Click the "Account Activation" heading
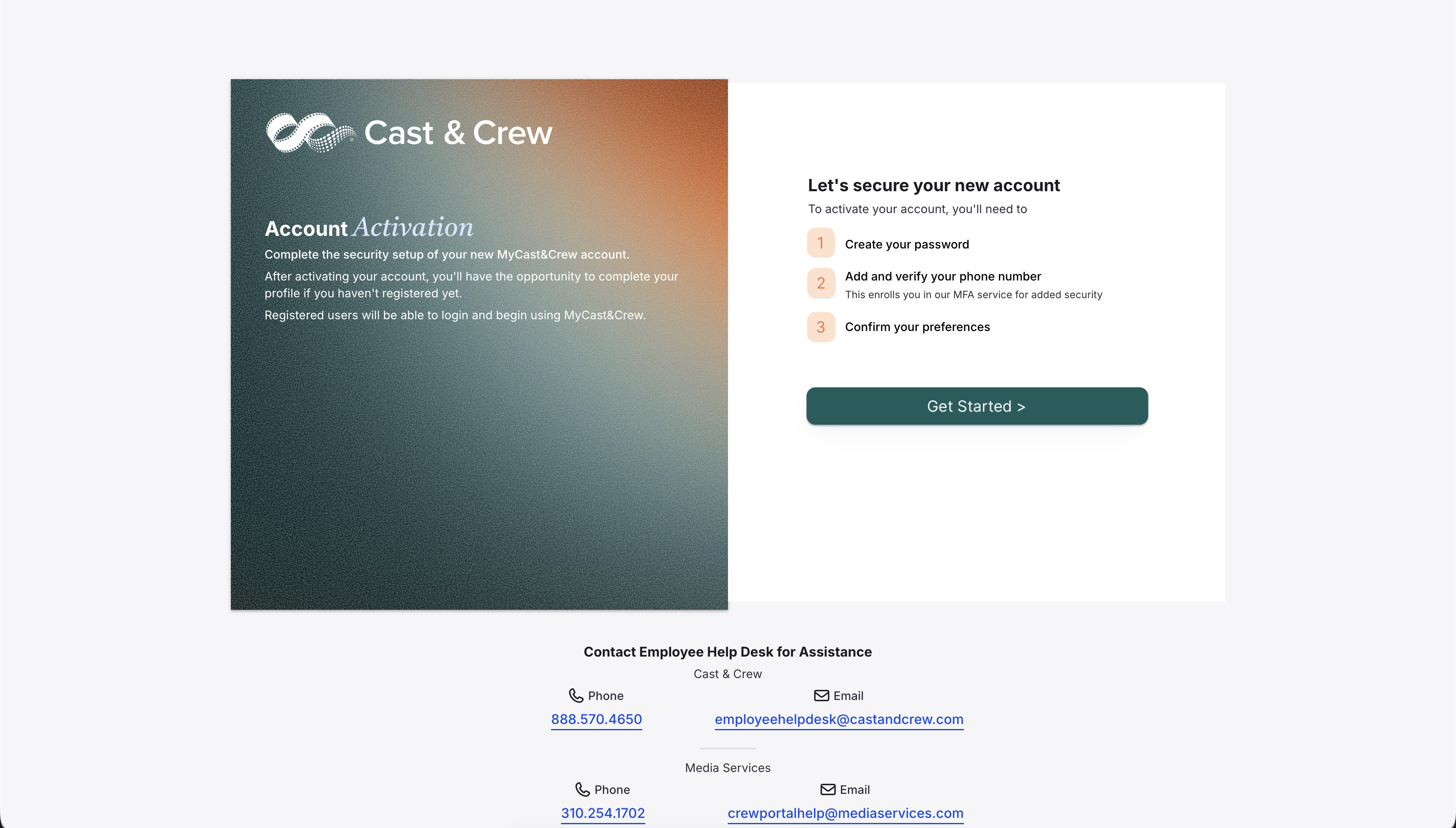 click(x=369, y=227)
